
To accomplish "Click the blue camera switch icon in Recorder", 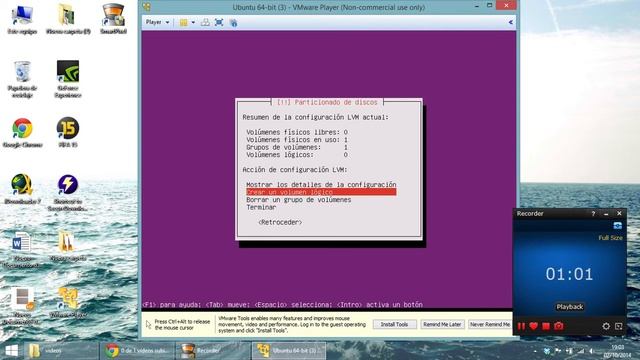I will click(x=618, y=226).
